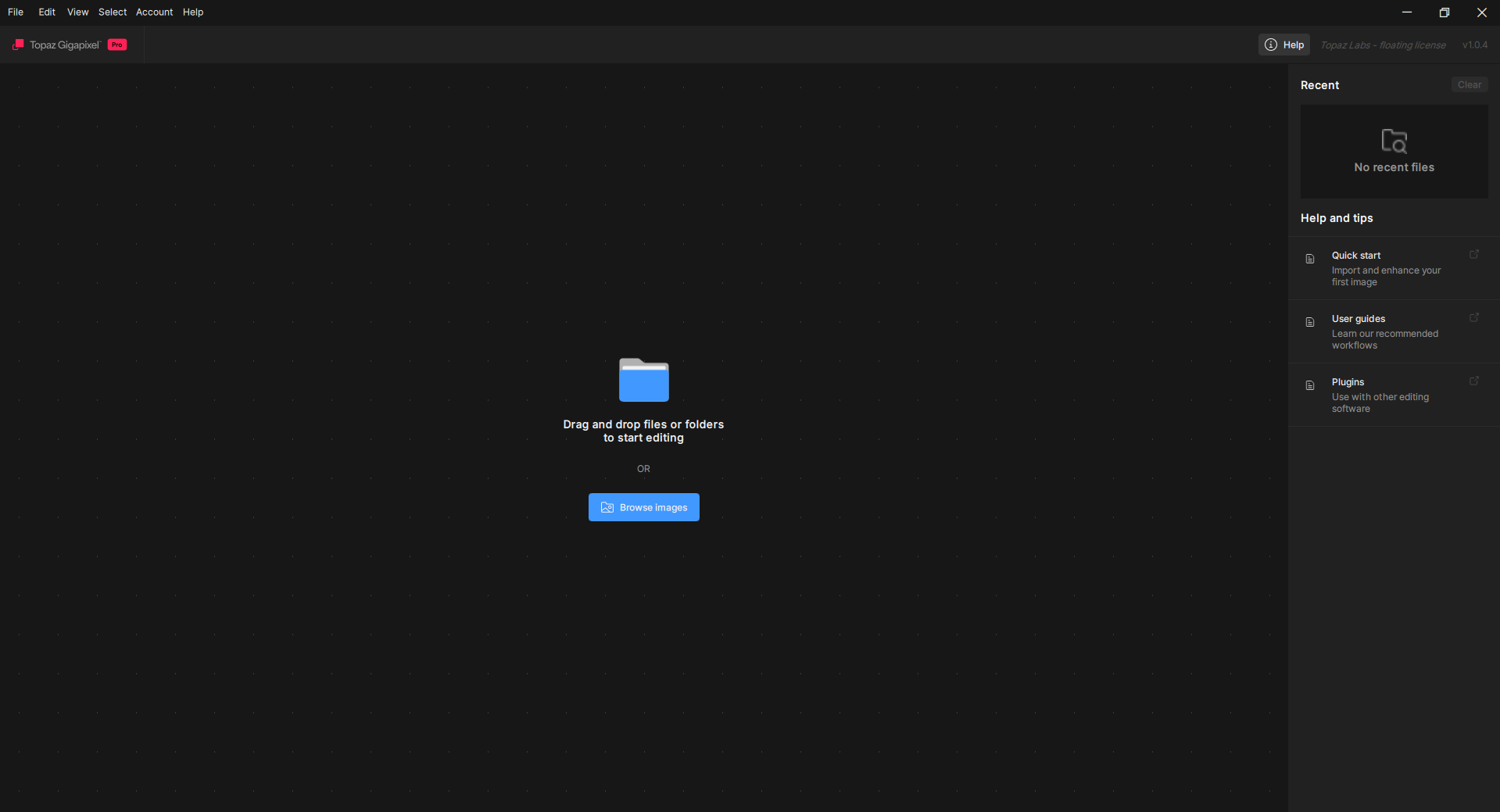The width and height of the screenshot is (1500, 812).
Task: Open the Select menu
Action: click(x=113, y=12)
